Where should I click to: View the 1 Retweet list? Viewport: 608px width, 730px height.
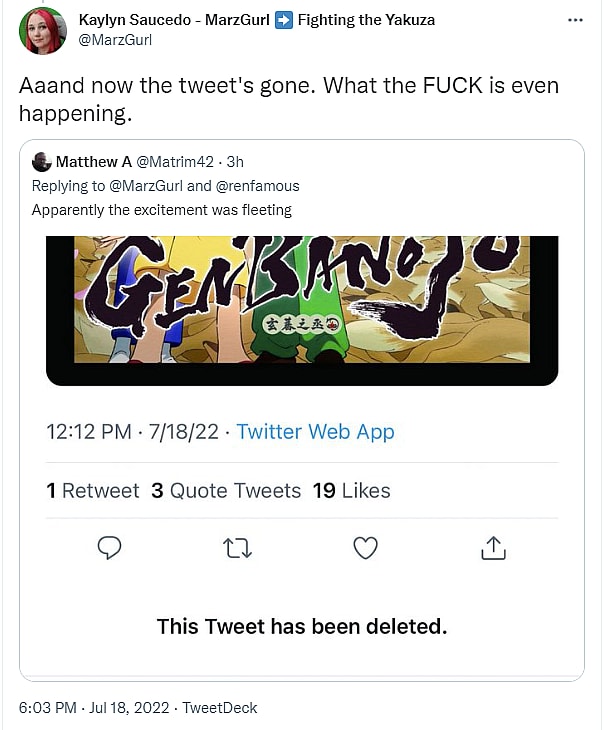(93, 491)
